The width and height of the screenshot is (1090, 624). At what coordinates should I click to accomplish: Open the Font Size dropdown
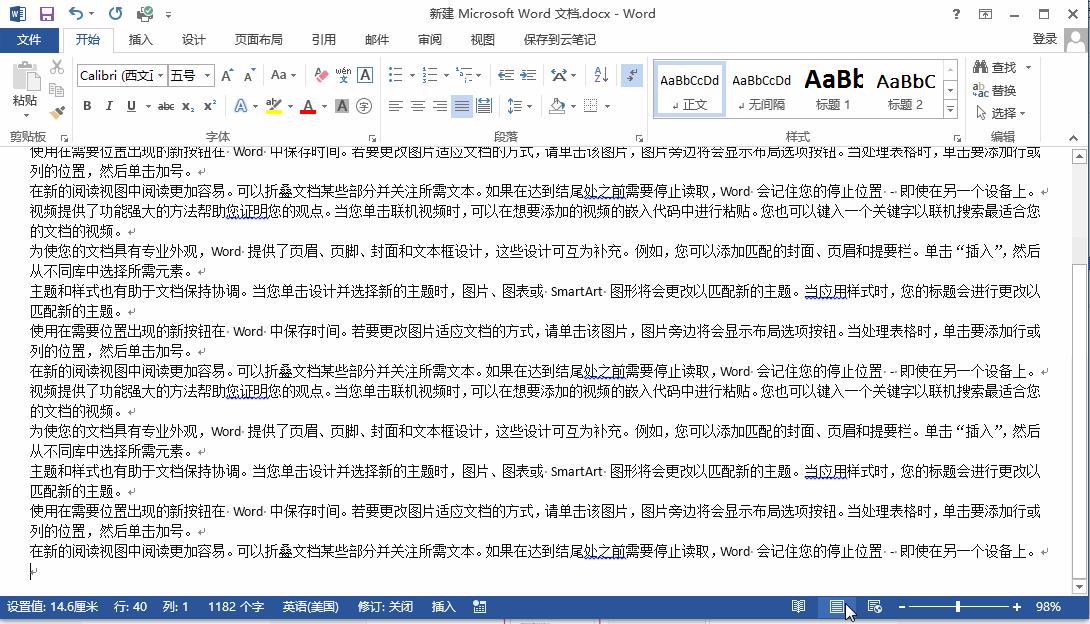point(207,74)
